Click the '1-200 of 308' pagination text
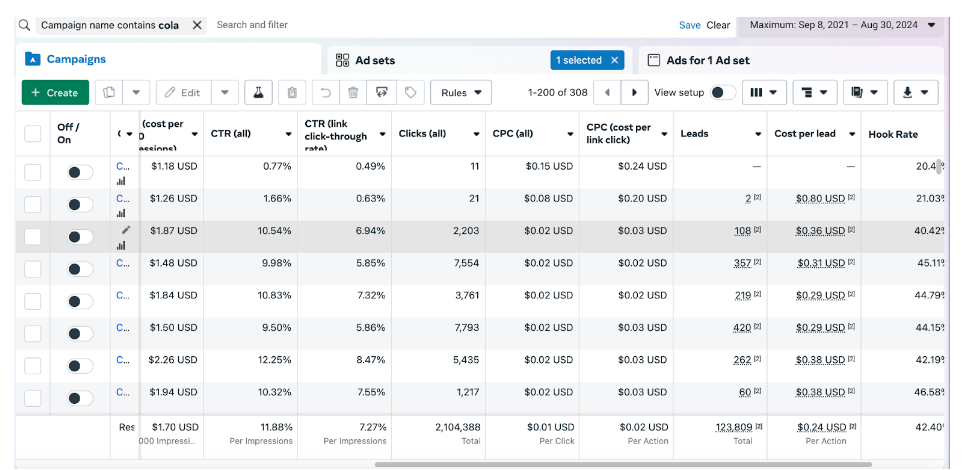This screenshot has height=470, width=962. click(558, 93)
